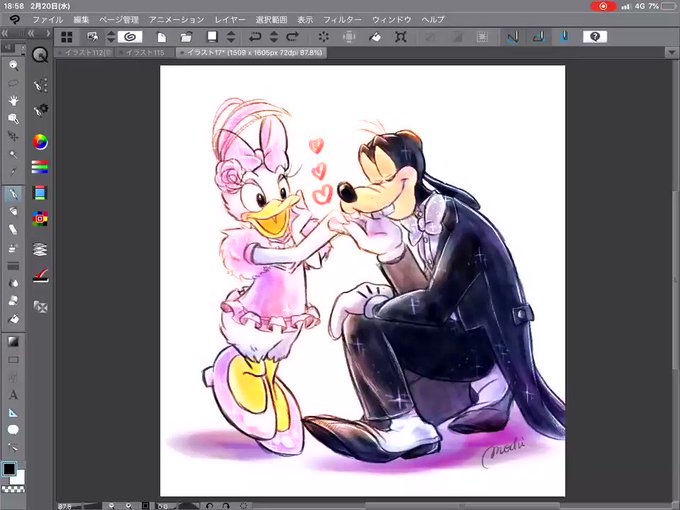Toggle the command bar grid icon
Image resolution: width=680 pixels, height=510 pixels.
(67, 37)
